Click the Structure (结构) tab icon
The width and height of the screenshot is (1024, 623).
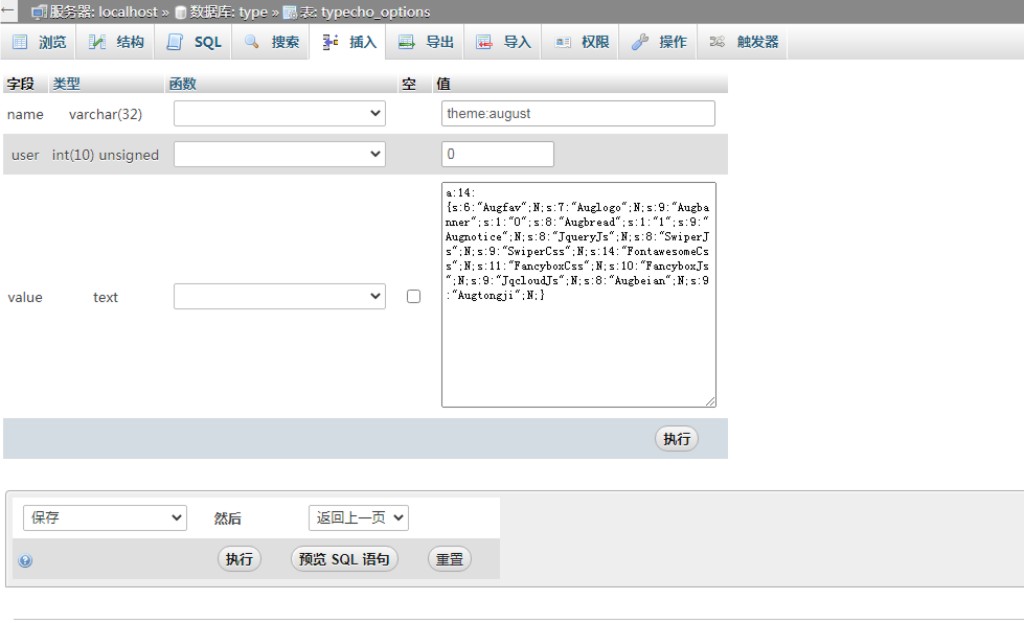coord(97,42)
